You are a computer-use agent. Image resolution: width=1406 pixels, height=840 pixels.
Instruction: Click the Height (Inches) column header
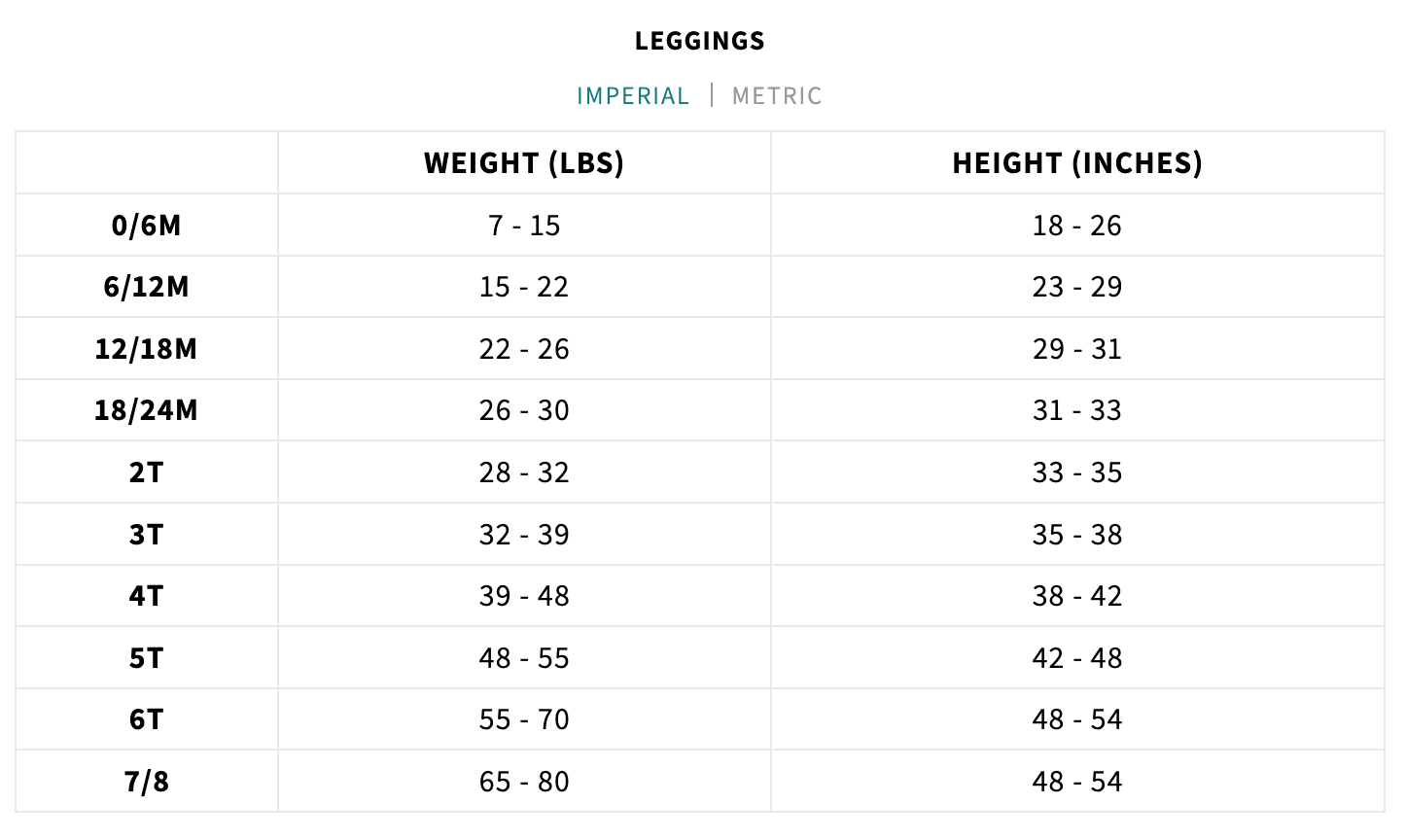tap(1077, 163)
